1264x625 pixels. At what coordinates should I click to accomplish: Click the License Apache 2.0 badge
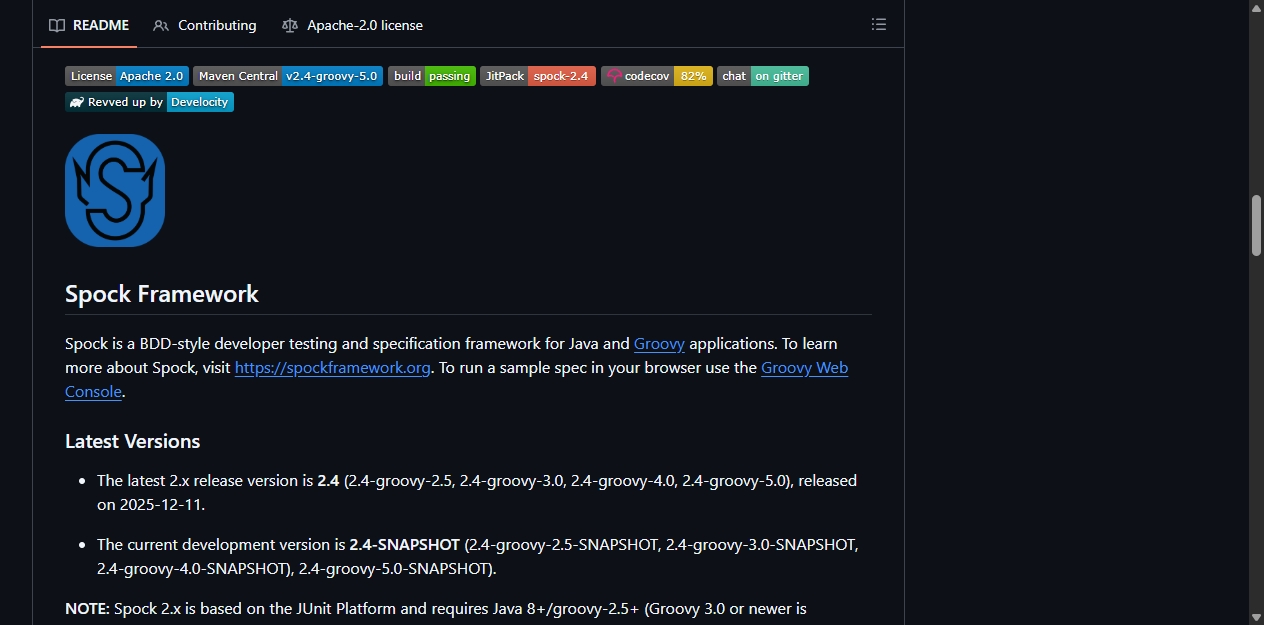(127, 76)
